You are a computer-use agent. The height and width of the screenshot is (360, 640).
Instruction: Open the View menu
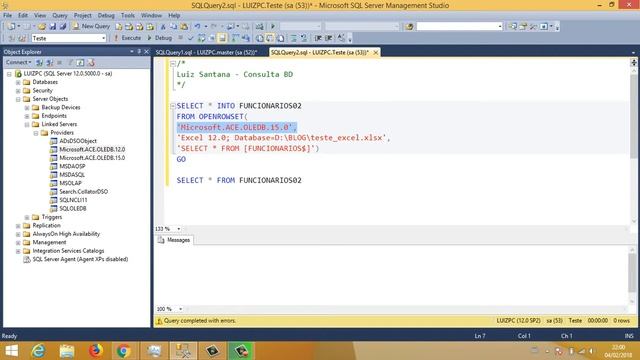(x=40, y=15)
